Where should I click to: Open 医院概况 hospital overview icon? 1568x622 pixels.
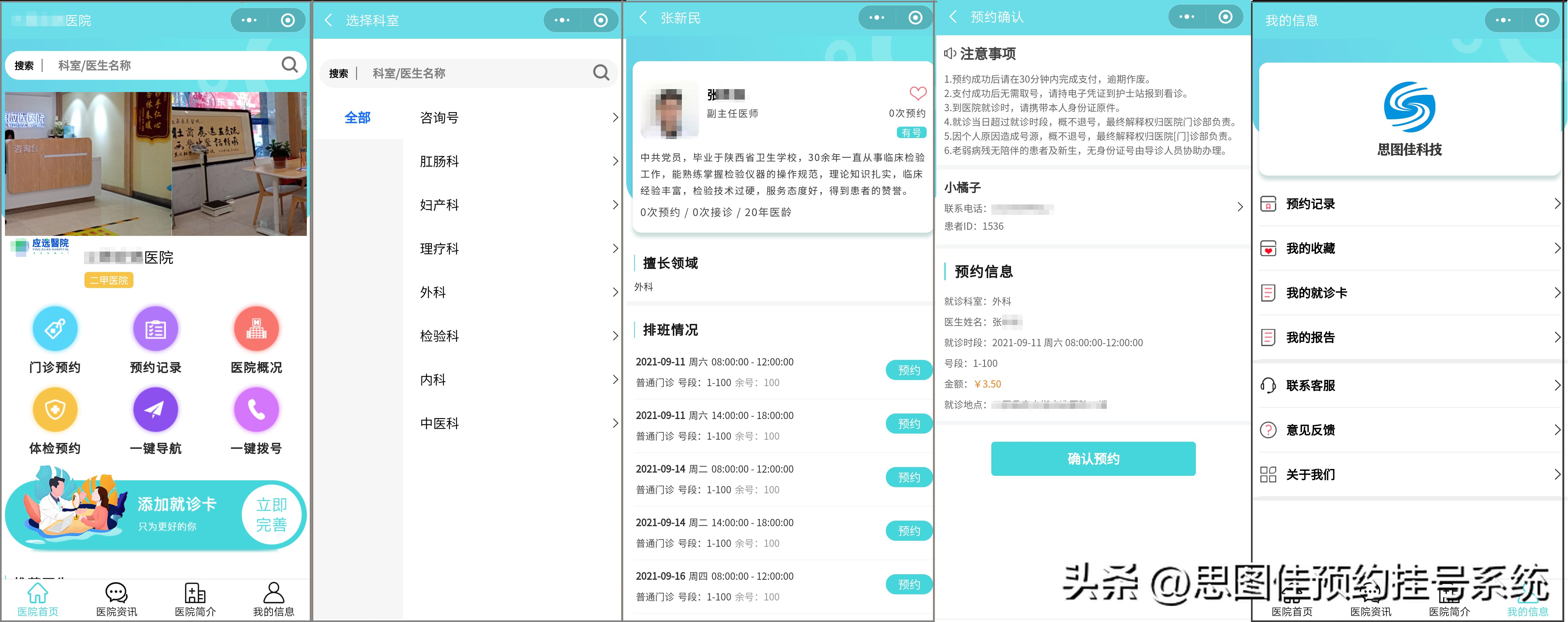[256, 329]
